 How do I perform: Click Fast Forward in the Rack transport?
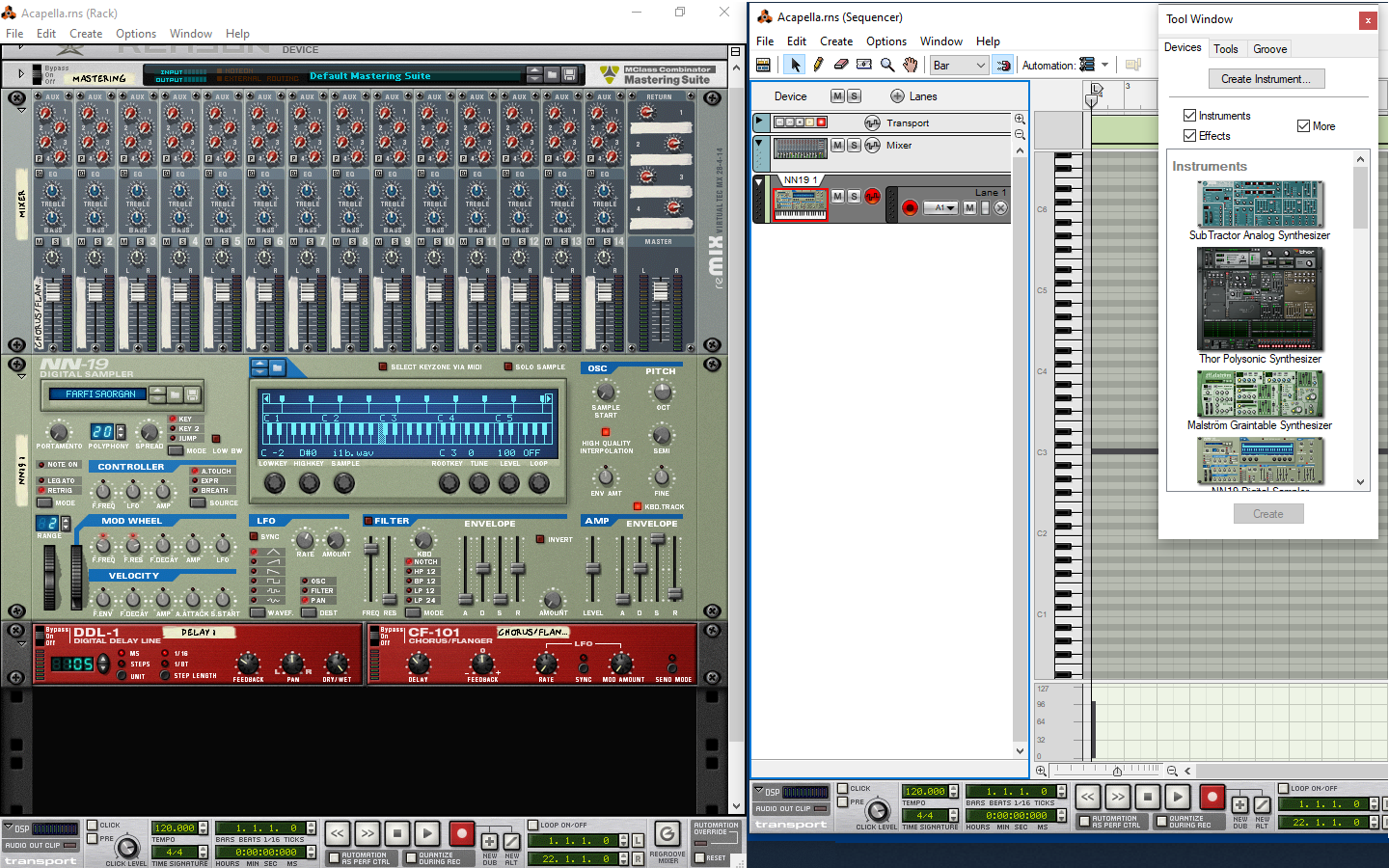[368, 833]
